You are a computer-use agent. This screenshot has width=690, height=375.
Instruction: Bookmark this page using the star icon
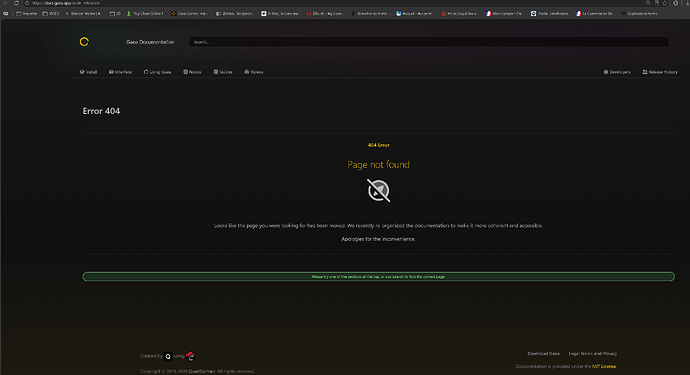click(665, 3)
